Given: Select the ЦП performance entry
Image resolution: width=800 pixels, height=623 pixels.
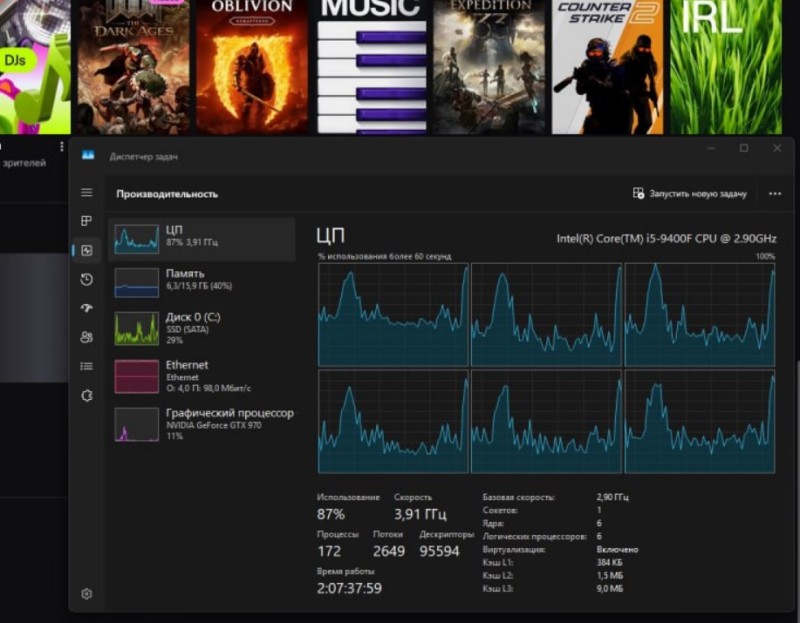Looking at the screenshot, I should point(203,237).
